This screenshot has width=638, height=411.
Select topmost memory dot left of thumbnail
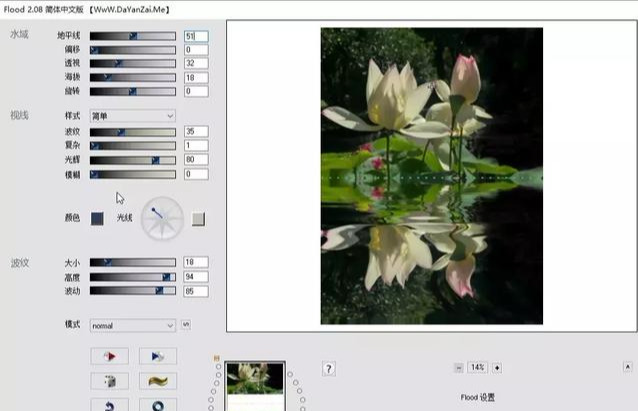tap(218, 367)
